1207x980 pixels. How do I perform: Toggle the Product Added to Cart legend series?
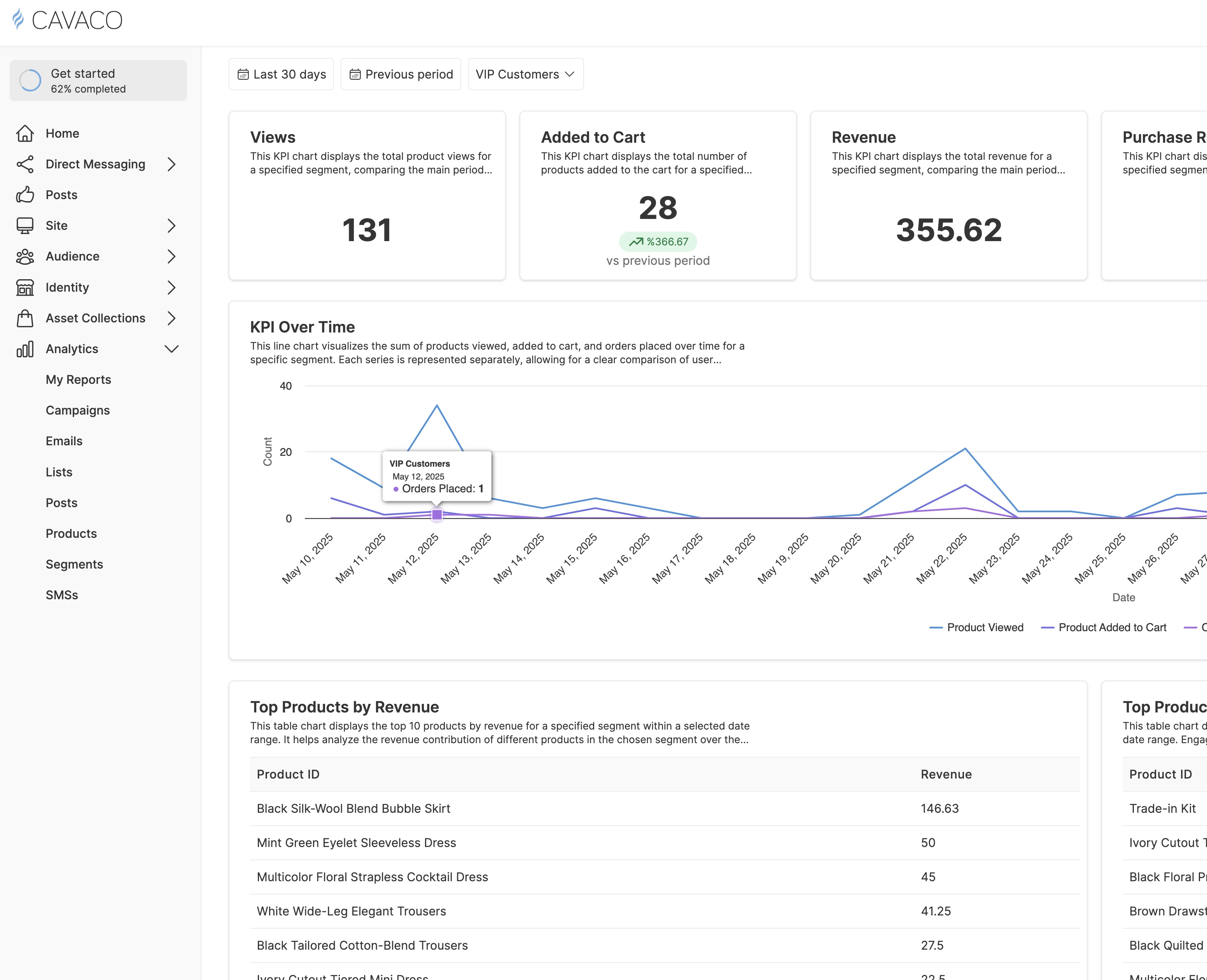(x=1104, y=627)
